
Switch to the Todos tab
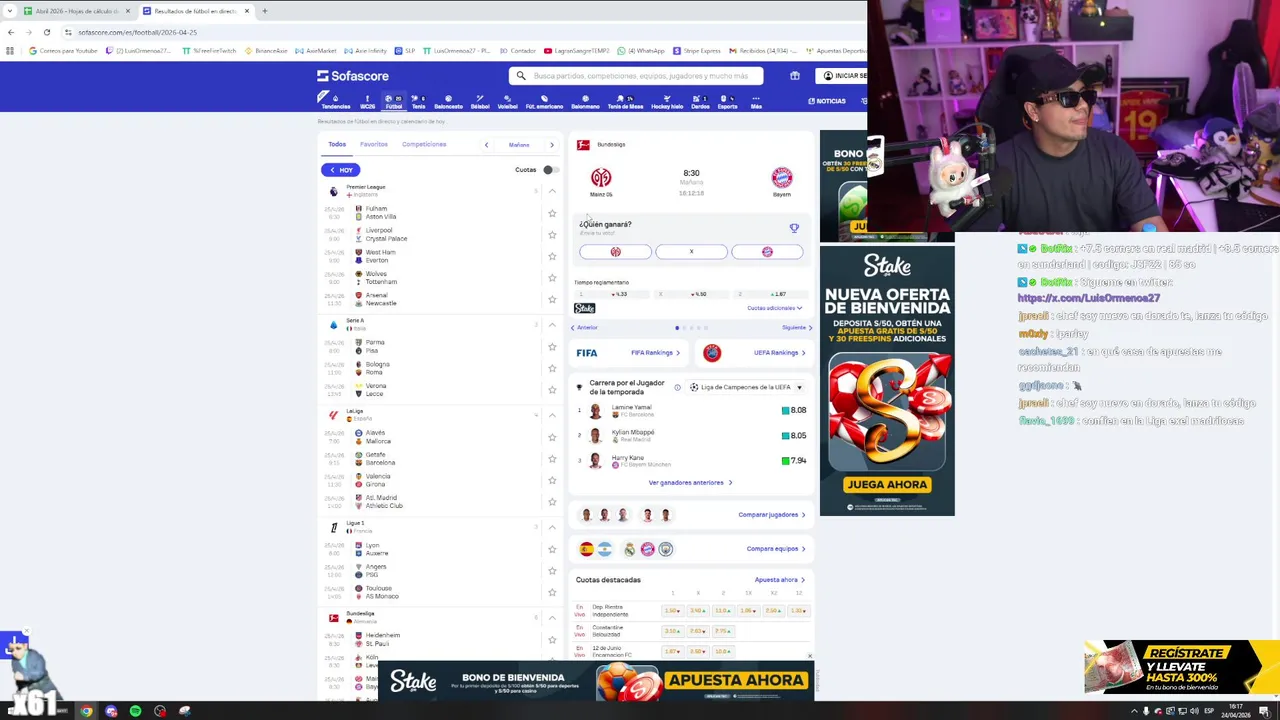(x=337, y=145)
